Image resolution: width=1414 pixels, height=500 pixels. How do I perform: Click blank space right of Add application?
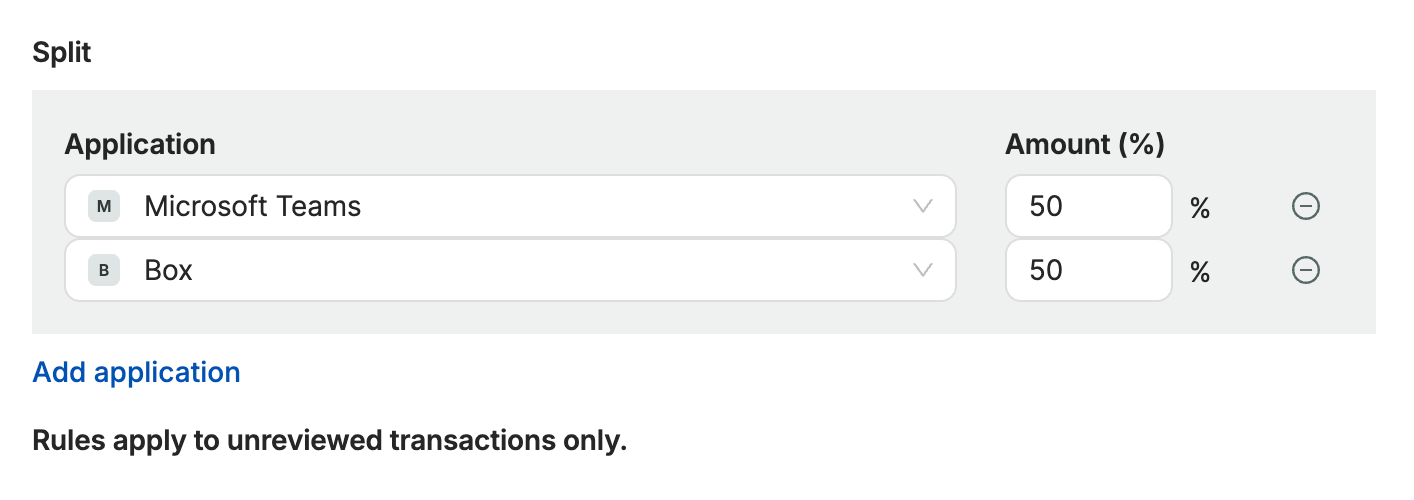(x=700, y=372)
